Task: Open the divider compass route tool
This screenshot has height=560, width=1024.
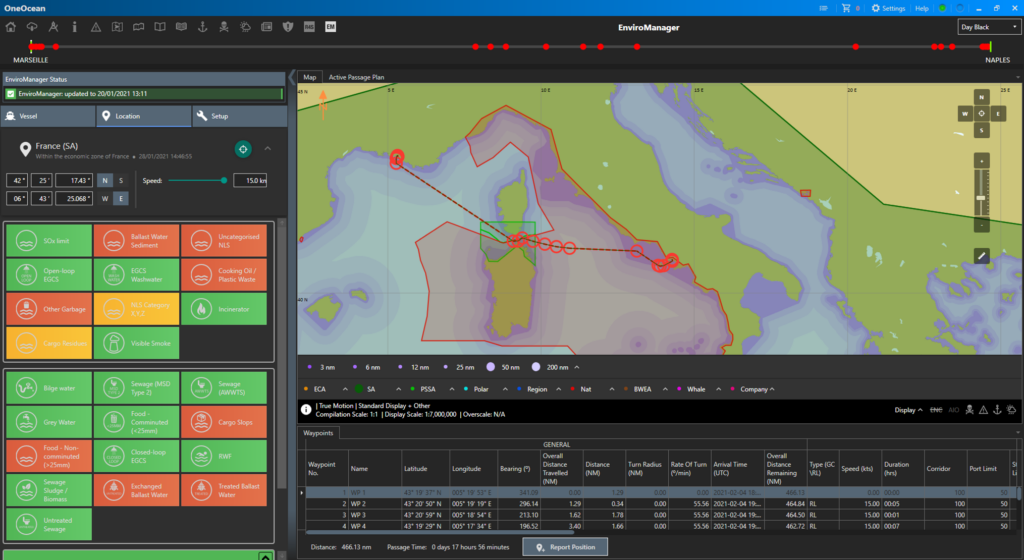Action: pyautogui.click(x=54, y=27)
